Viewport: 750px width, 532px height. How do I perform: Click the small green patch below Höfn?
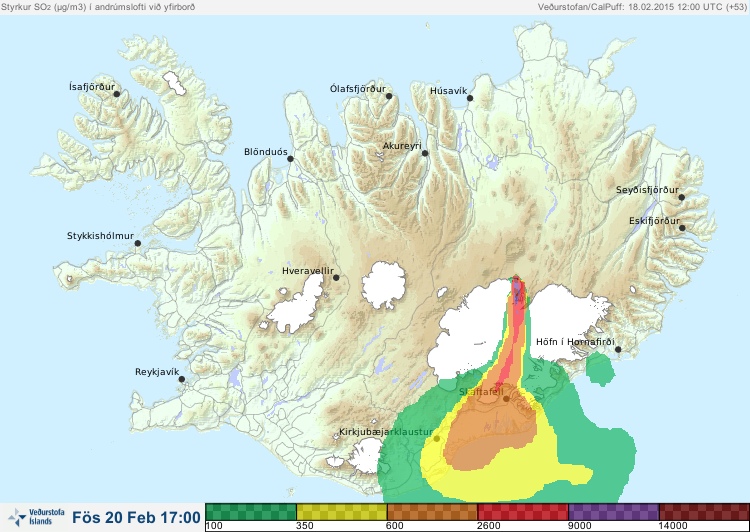tap(600, 368)
